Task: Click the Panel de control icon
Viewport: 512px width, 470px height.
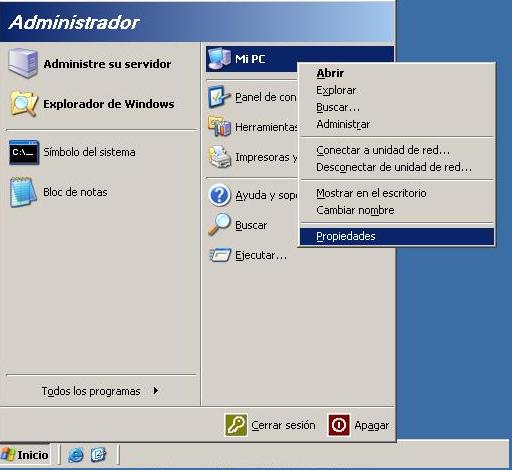Action: [x=219, y=97]
